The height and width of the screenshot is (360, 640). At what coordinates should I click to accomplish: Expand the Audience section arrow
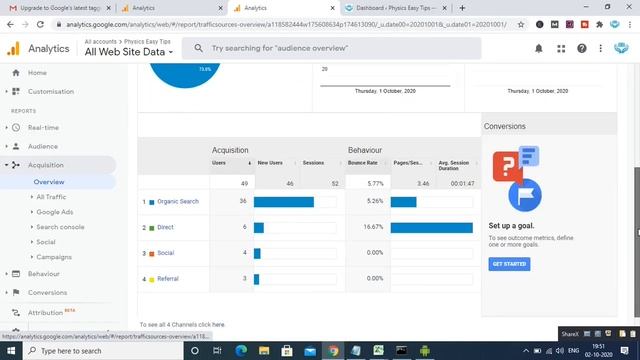pos(7,146)
